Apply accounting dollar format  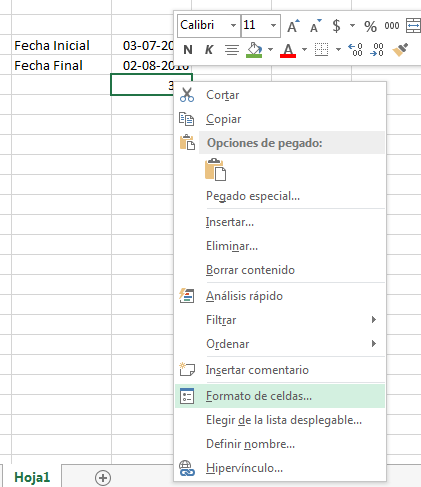[336, 26]
